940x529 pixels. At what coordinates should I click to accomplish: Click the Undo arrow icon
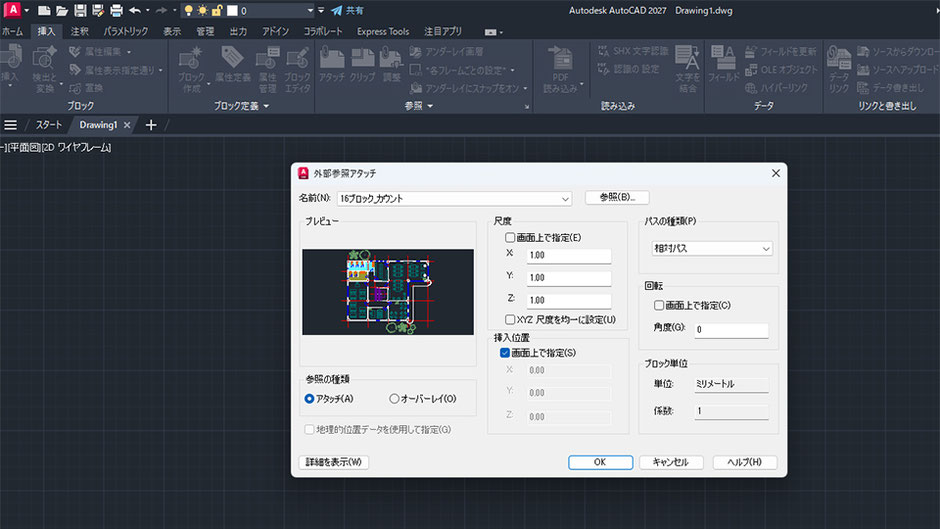tap(135, 11)
